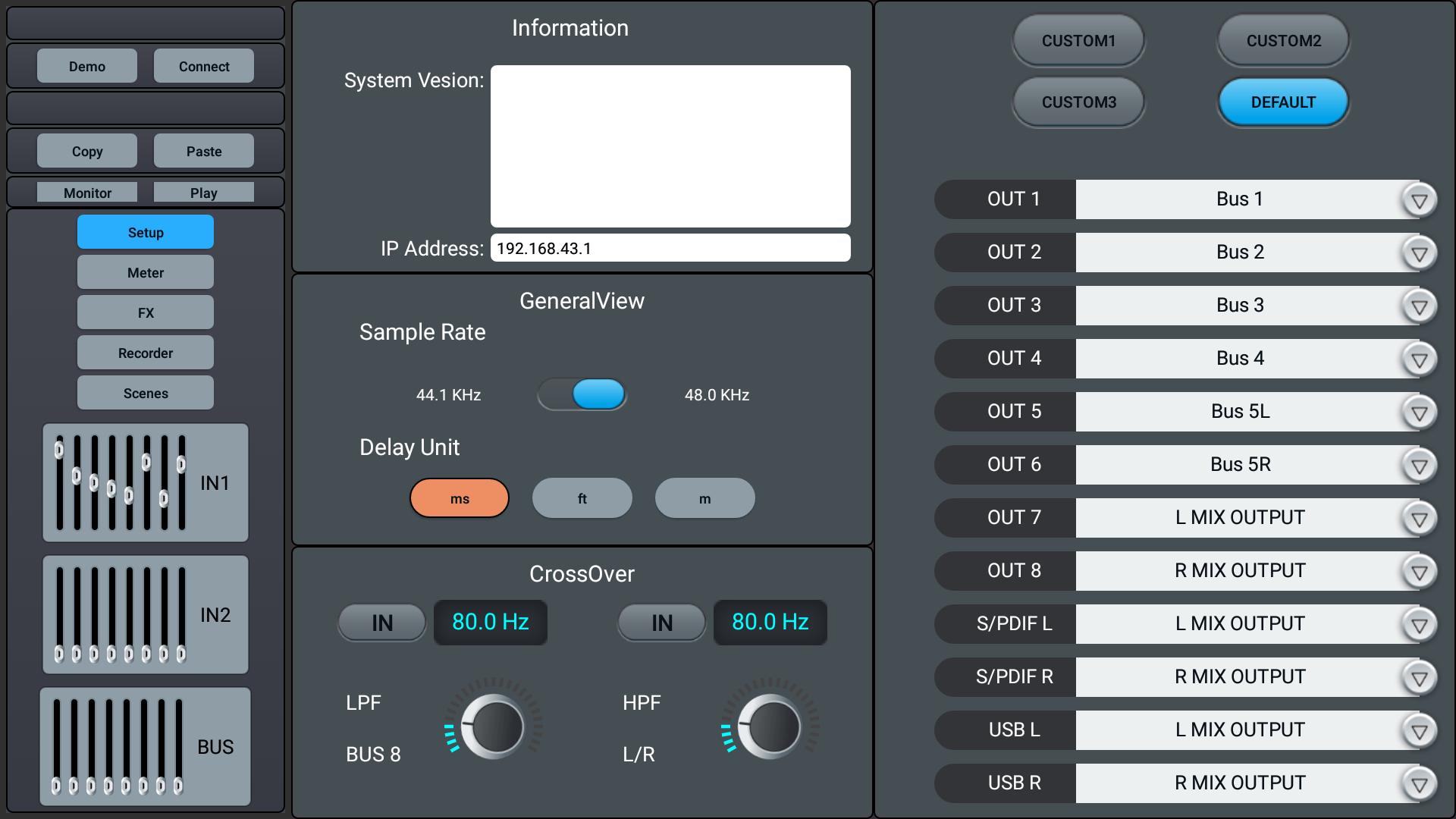Open the BUS fader bank thumbnail
The height and width of the screenshot is (819, 1456).
pyautogui.click(x=146, y=747)
